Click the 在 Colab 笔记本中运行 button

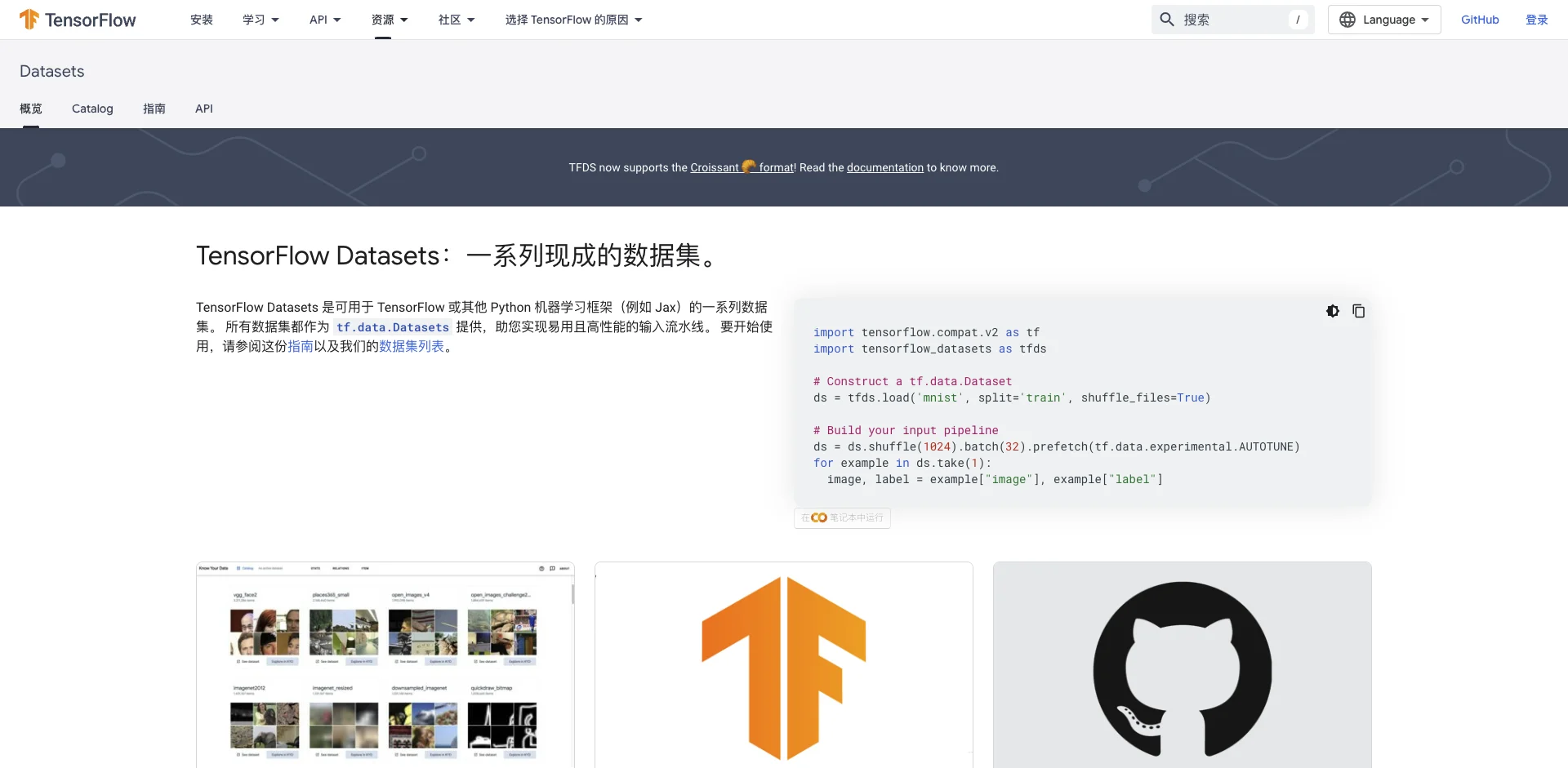[842, 517]
